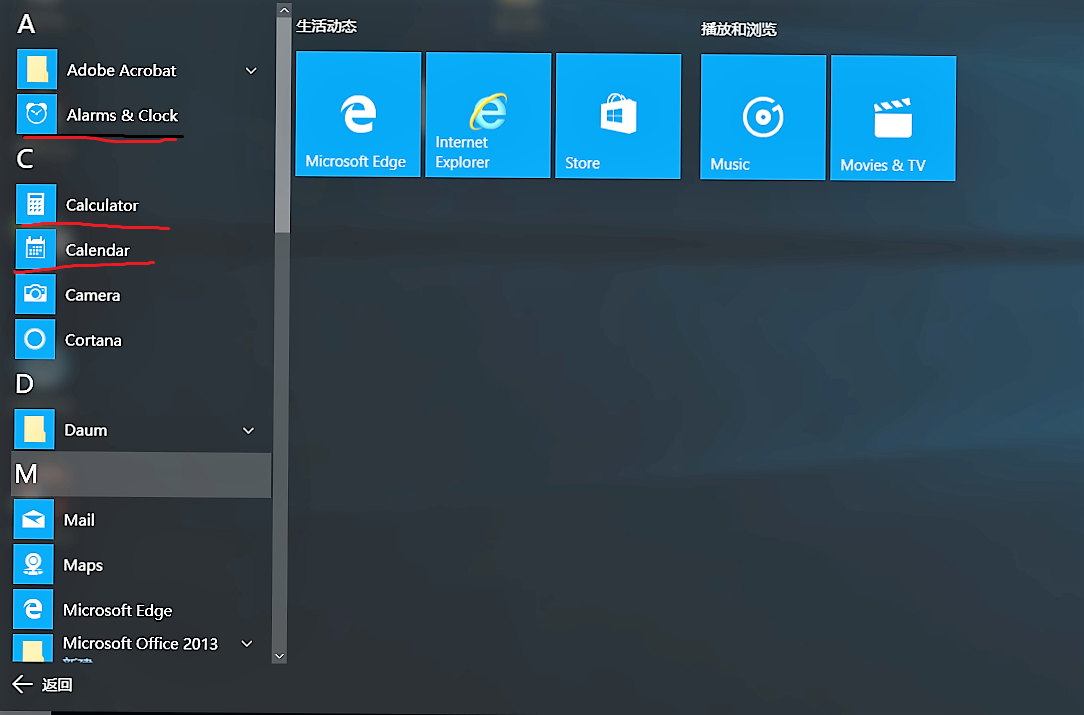The width and height of the screenshot is (1084, 715).
Task: Jump using the letter A header
Action: pyautogui.click(x=26, y=24)
